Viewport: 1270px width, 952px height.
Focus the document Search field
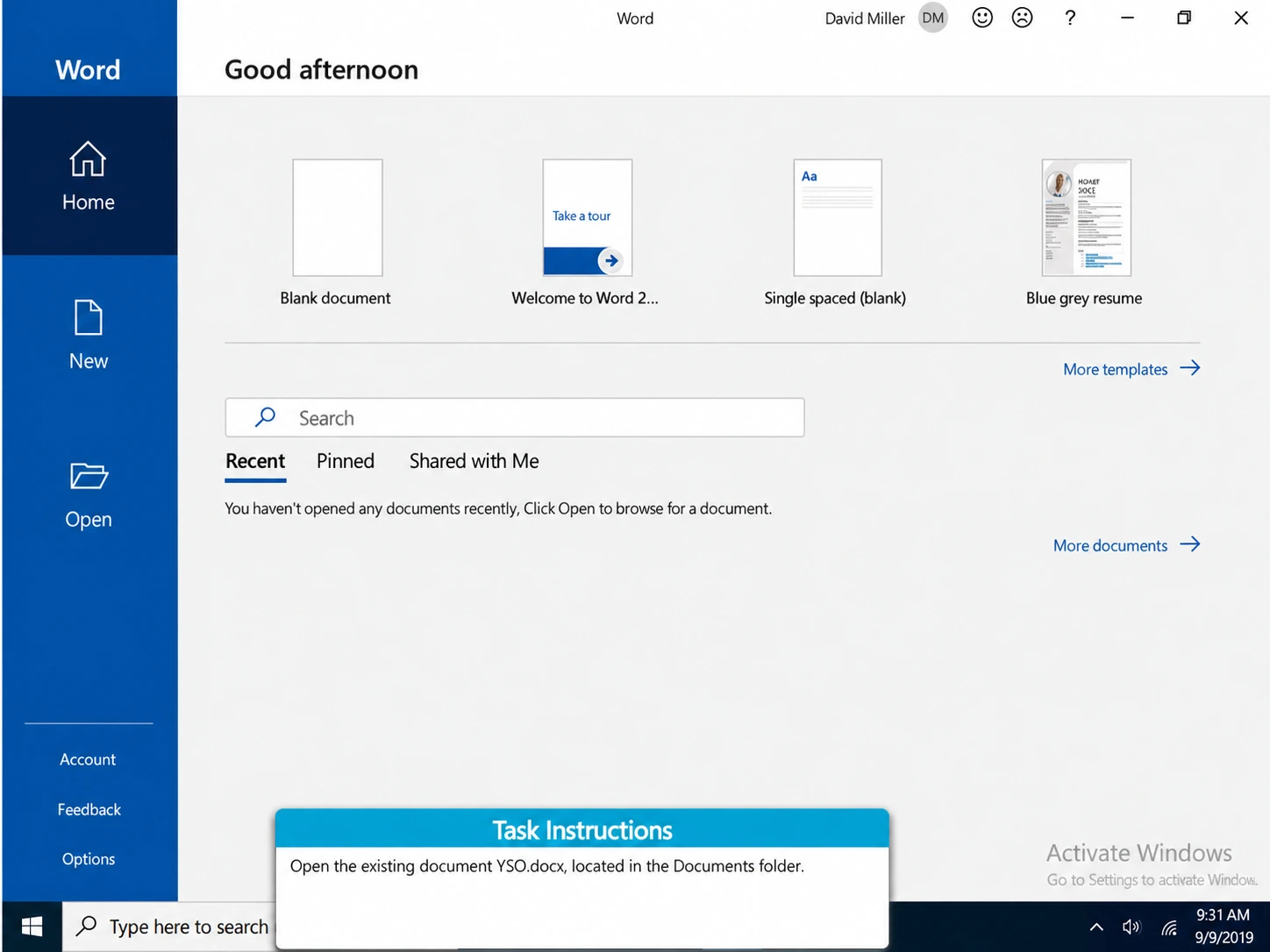coord(515,418)
